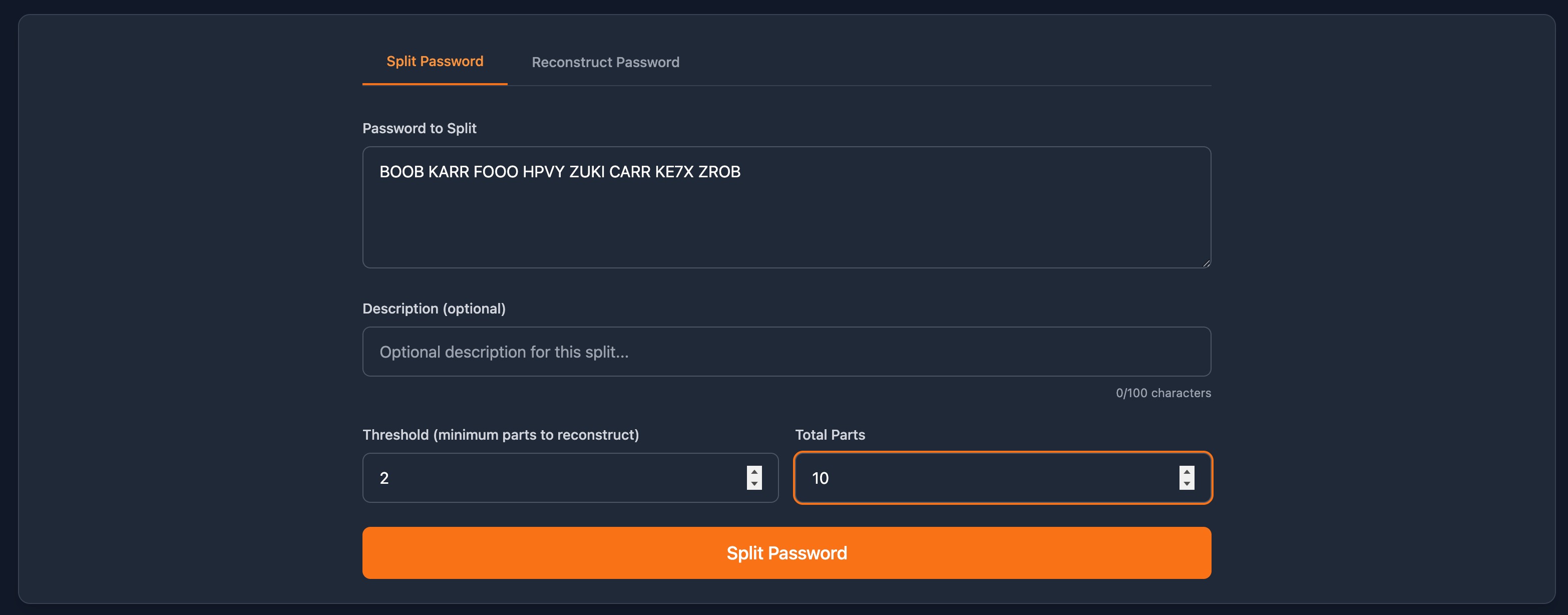1568x615 pixels.
Task: Click the textarea resize handle corner
Action: click(1206, 263)
